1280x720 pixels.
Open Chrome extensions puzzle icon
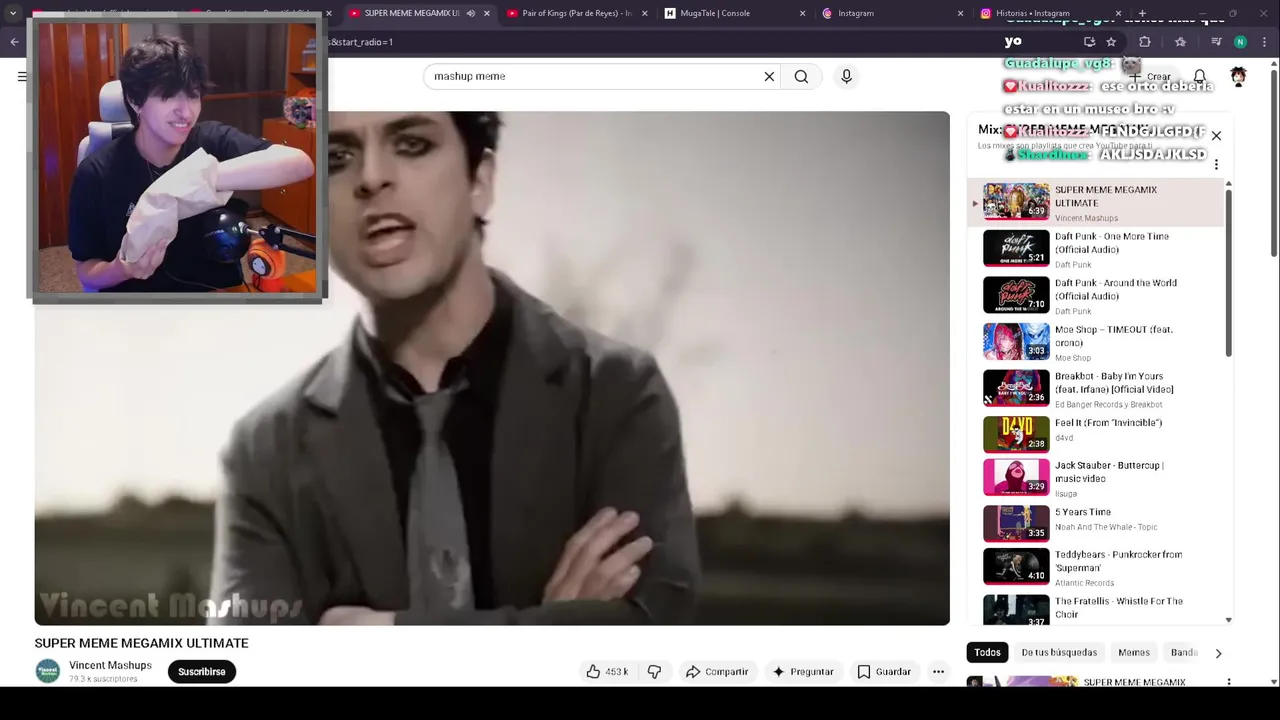pos(1145,42)
